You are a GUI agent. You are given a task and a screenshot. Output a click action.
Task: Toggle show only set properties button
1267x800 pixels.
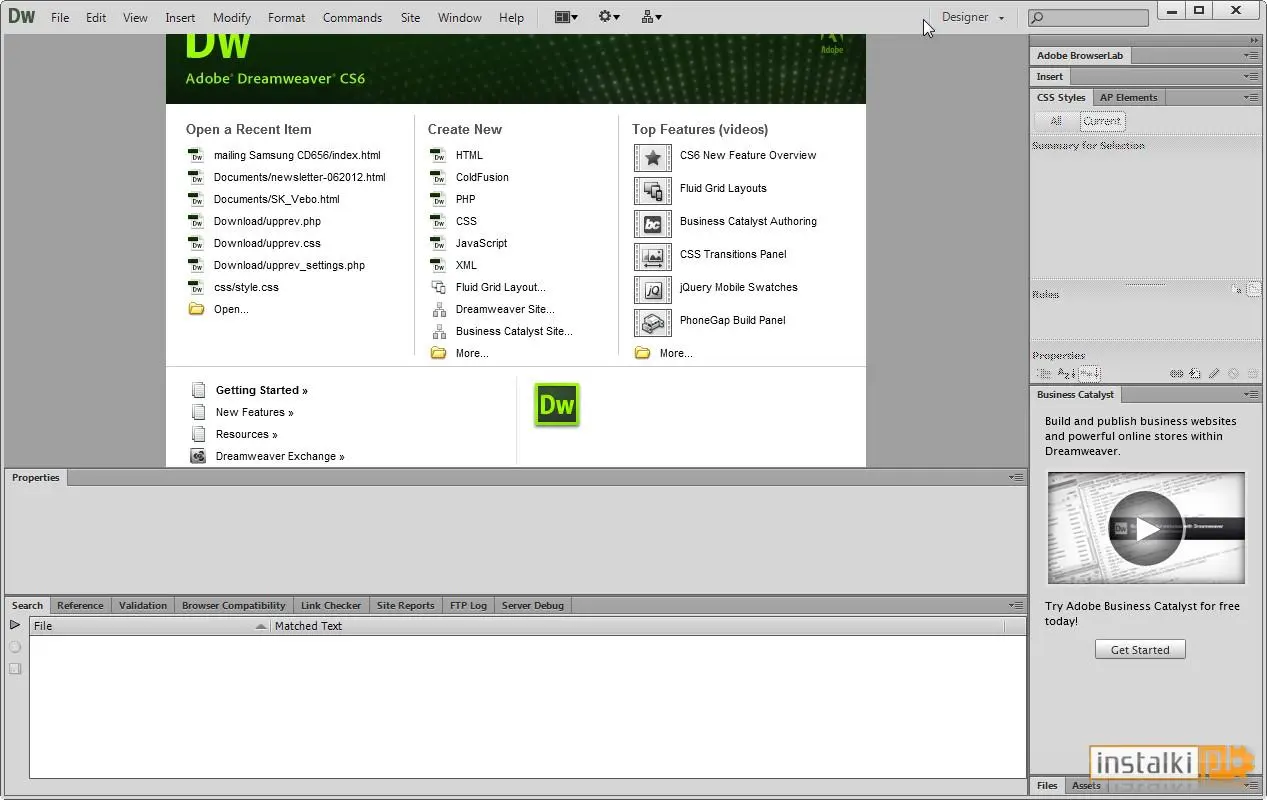pyautogui.click(x=1089, y=374)
